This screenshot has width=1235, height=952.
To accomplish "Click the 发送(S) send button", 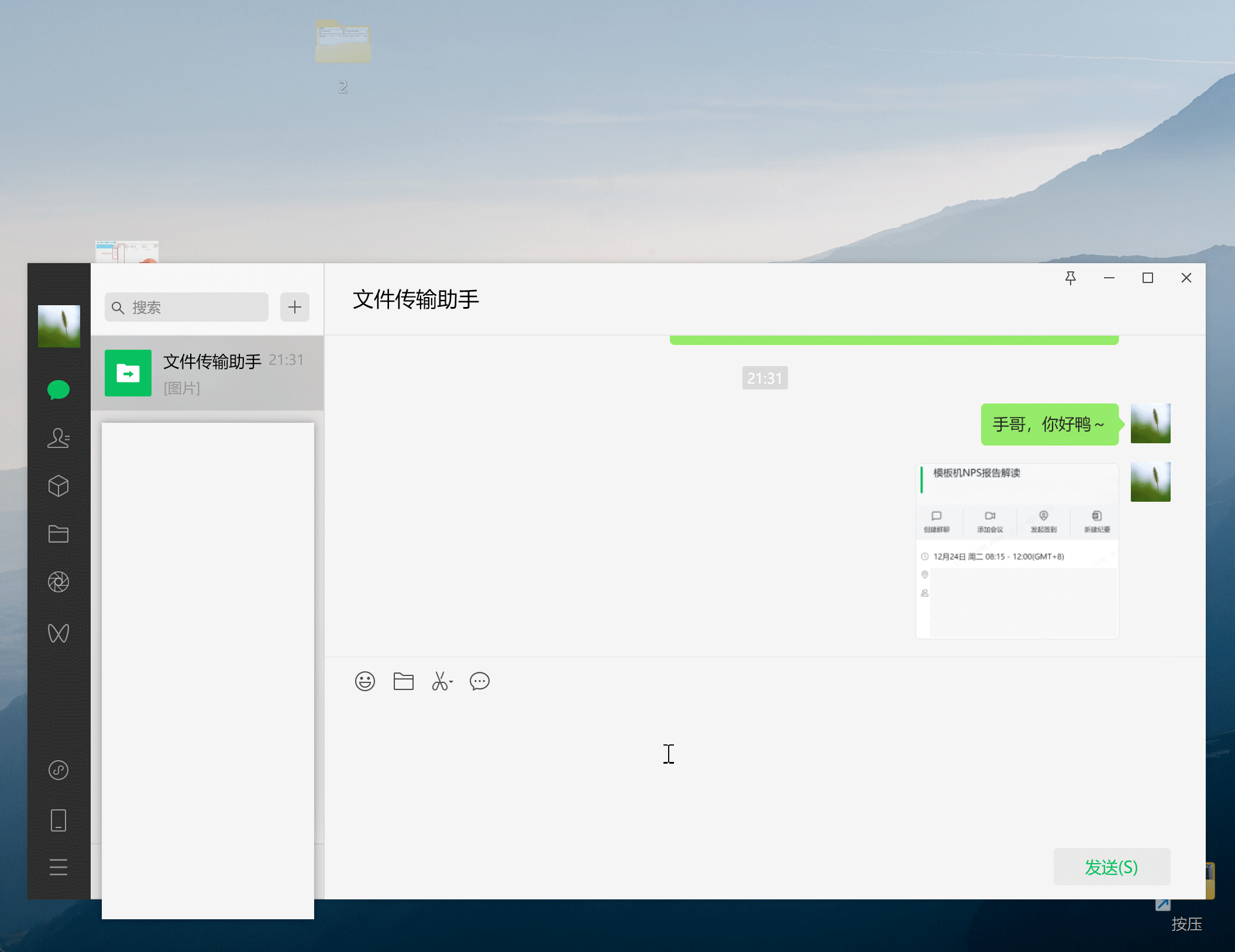I will click(x=1112, y=867).
